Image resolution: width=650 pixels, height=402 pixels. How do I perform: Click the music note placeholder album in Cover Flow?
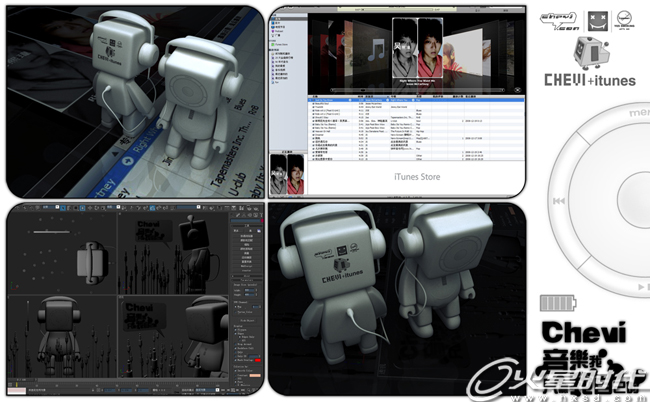point(376,51)
